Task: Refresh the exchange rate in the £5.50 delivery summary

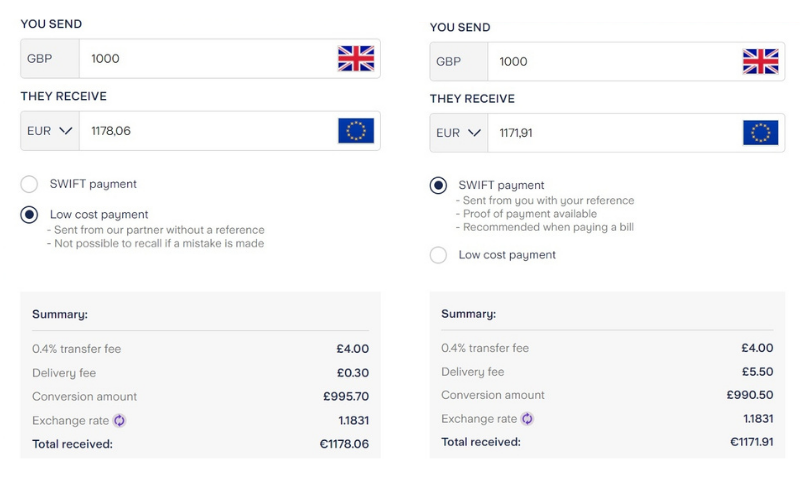Action: click(527, 419)
